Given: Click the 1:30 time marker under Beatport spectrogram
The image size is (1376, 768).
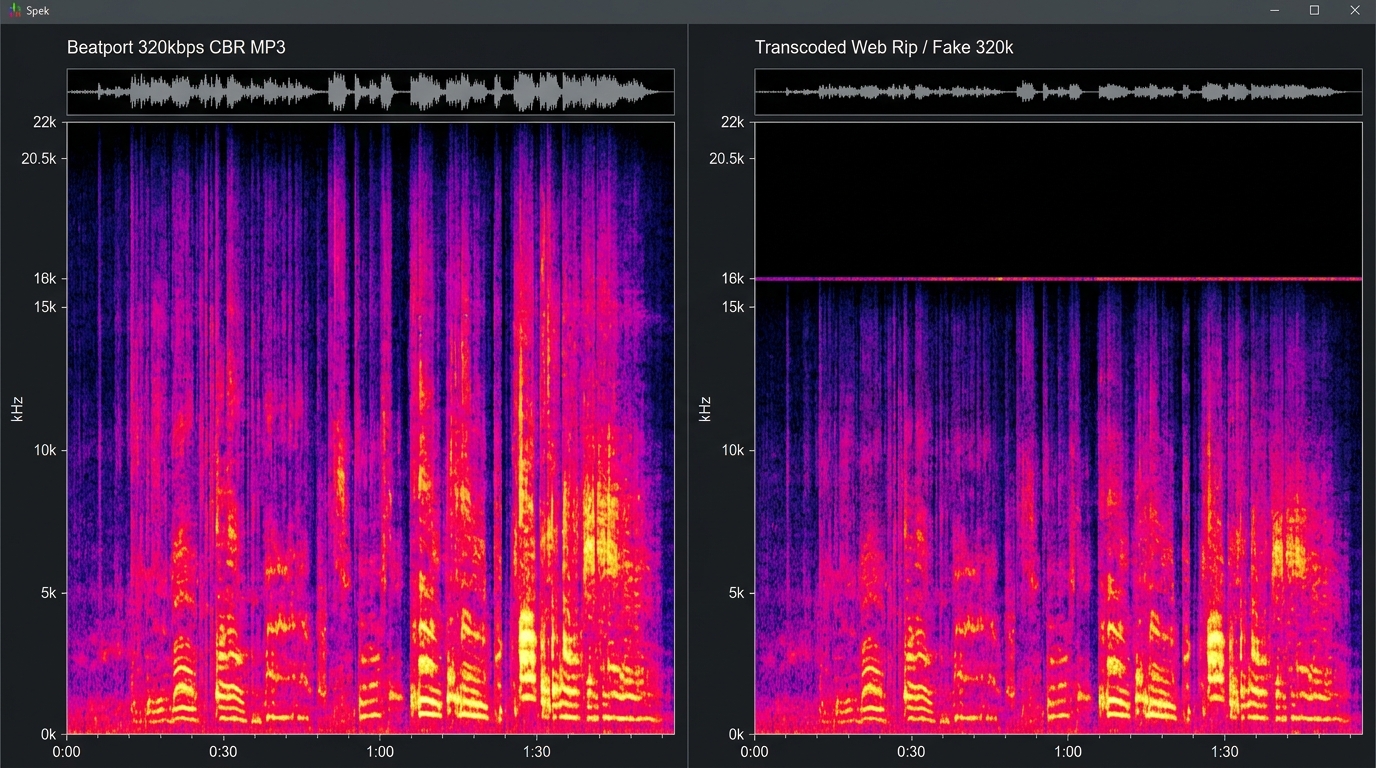Looking at the screenshot, I should click(537, 752).
